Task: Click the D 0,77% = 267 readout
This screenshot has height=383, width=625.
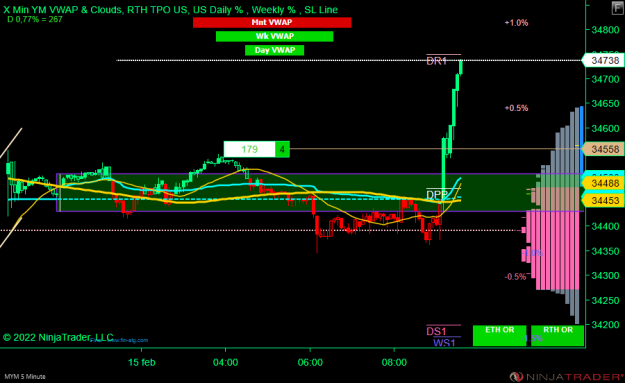Action: coord(35,19)
